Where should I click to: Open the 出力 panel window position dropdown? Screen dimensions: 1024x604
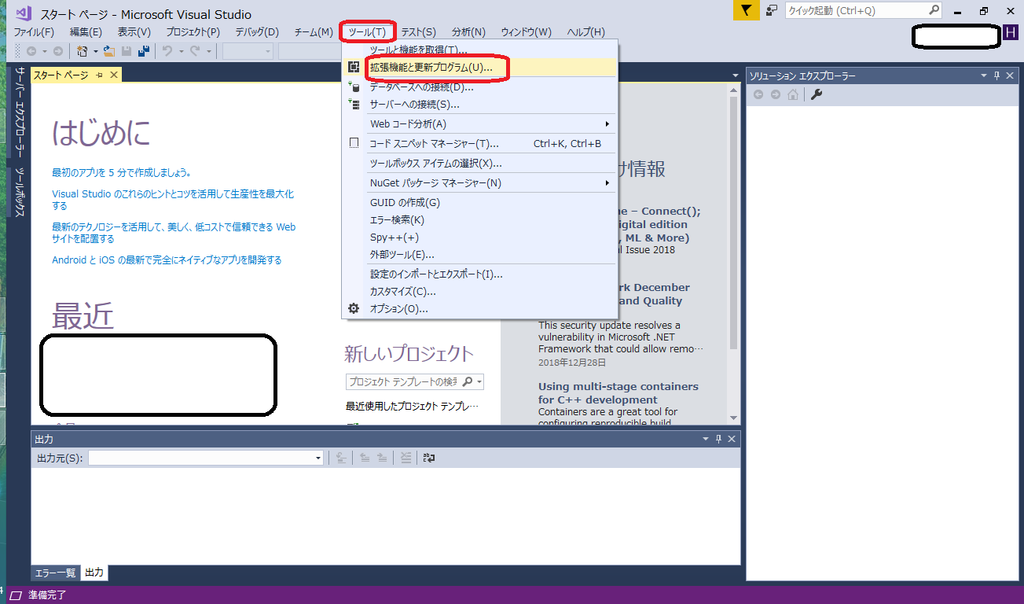[x=705, y=439]
